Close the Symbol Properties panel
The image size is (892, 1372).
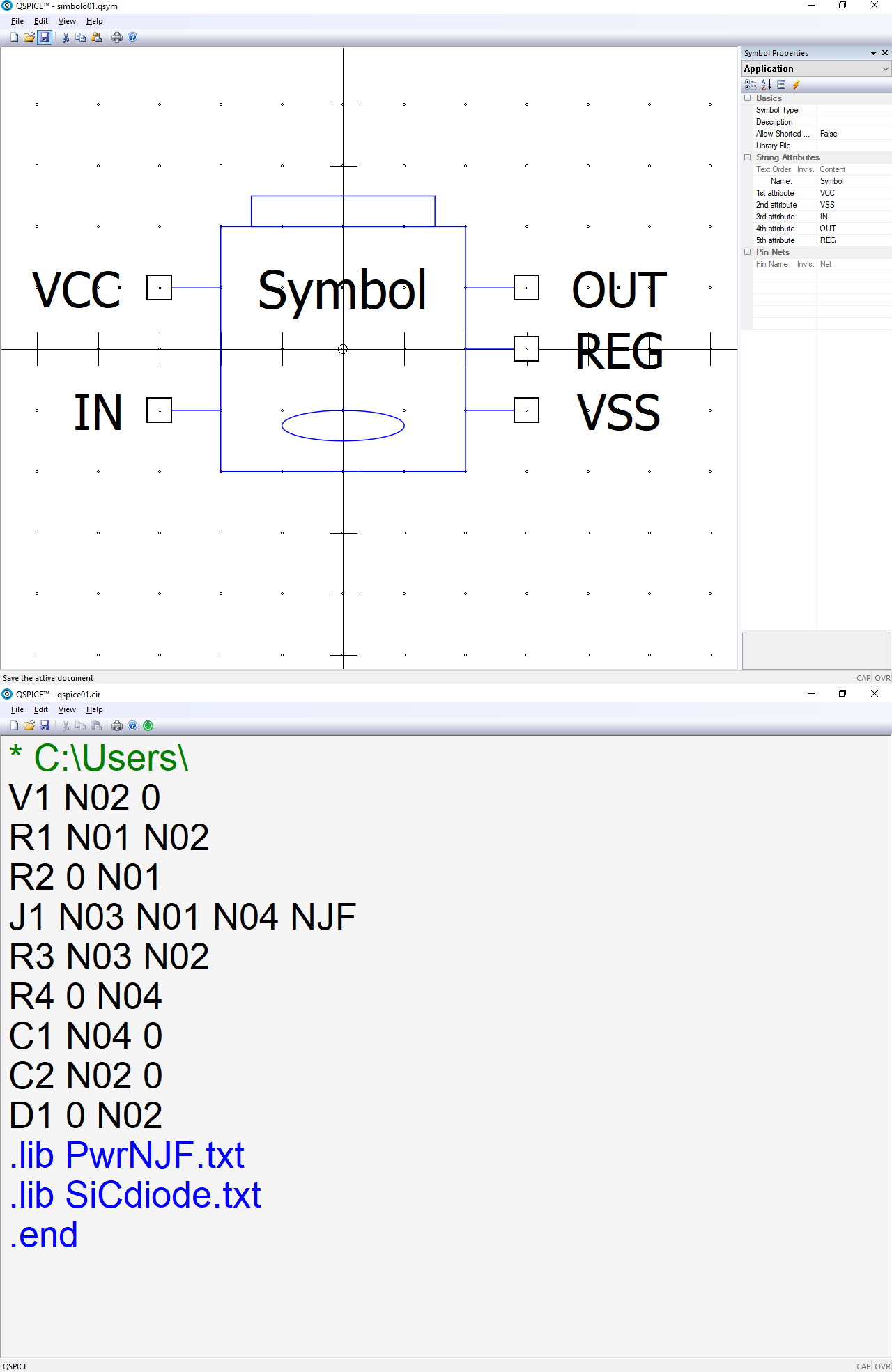click(885, 53)
